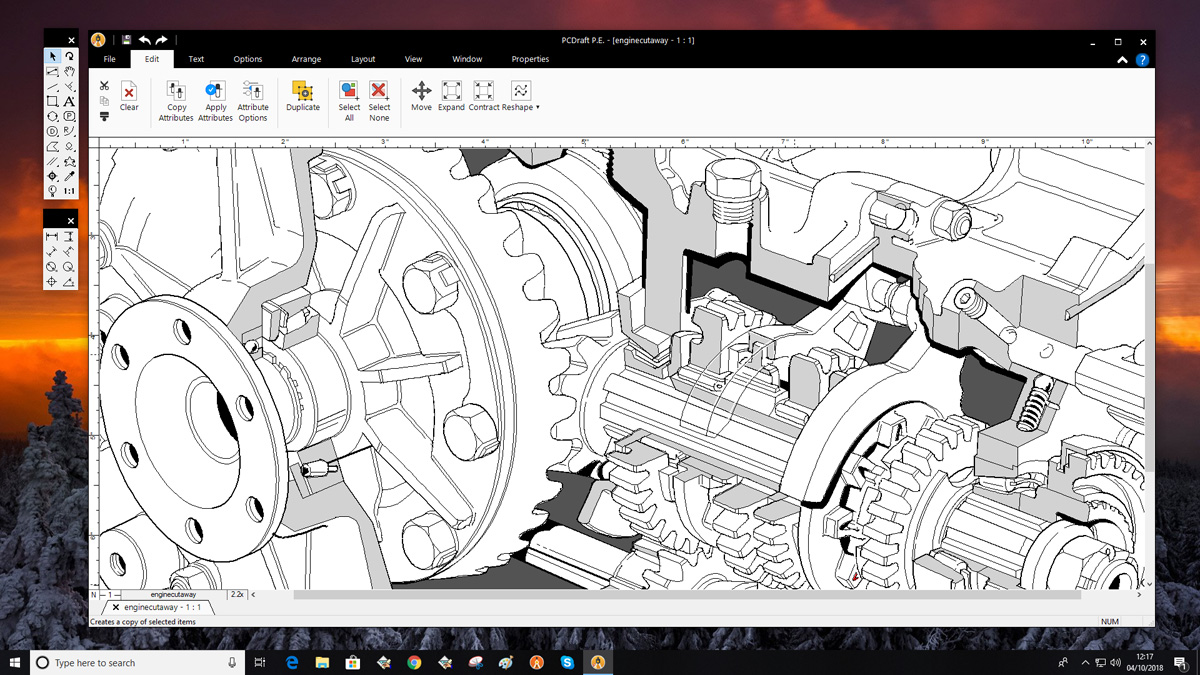Click the horizontal scrollbar below the drawing
This screenshot has height=675, width=1200.
click(686, 594)
